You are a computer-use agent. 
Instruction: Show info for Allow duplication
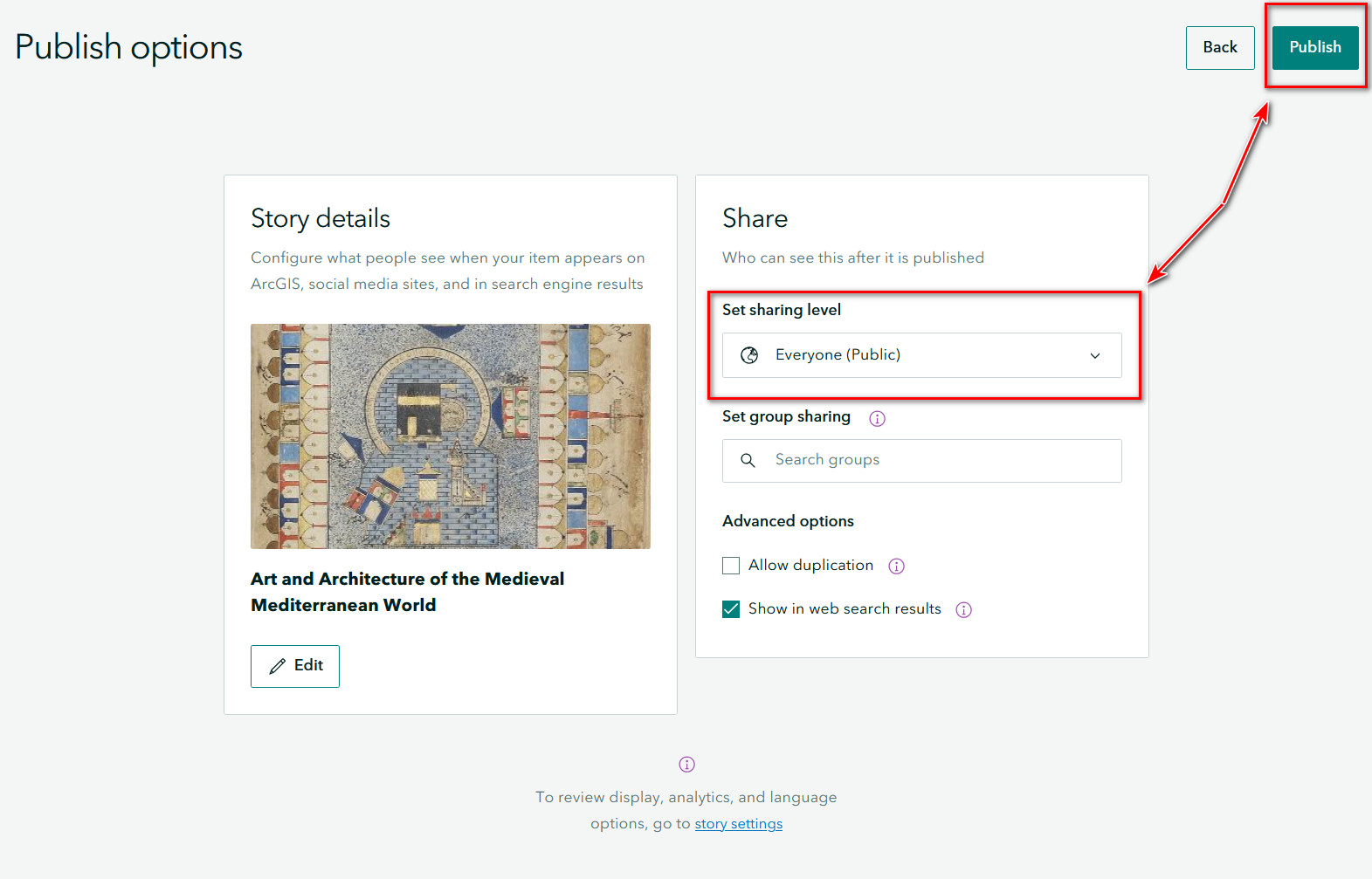pos(896,566)
